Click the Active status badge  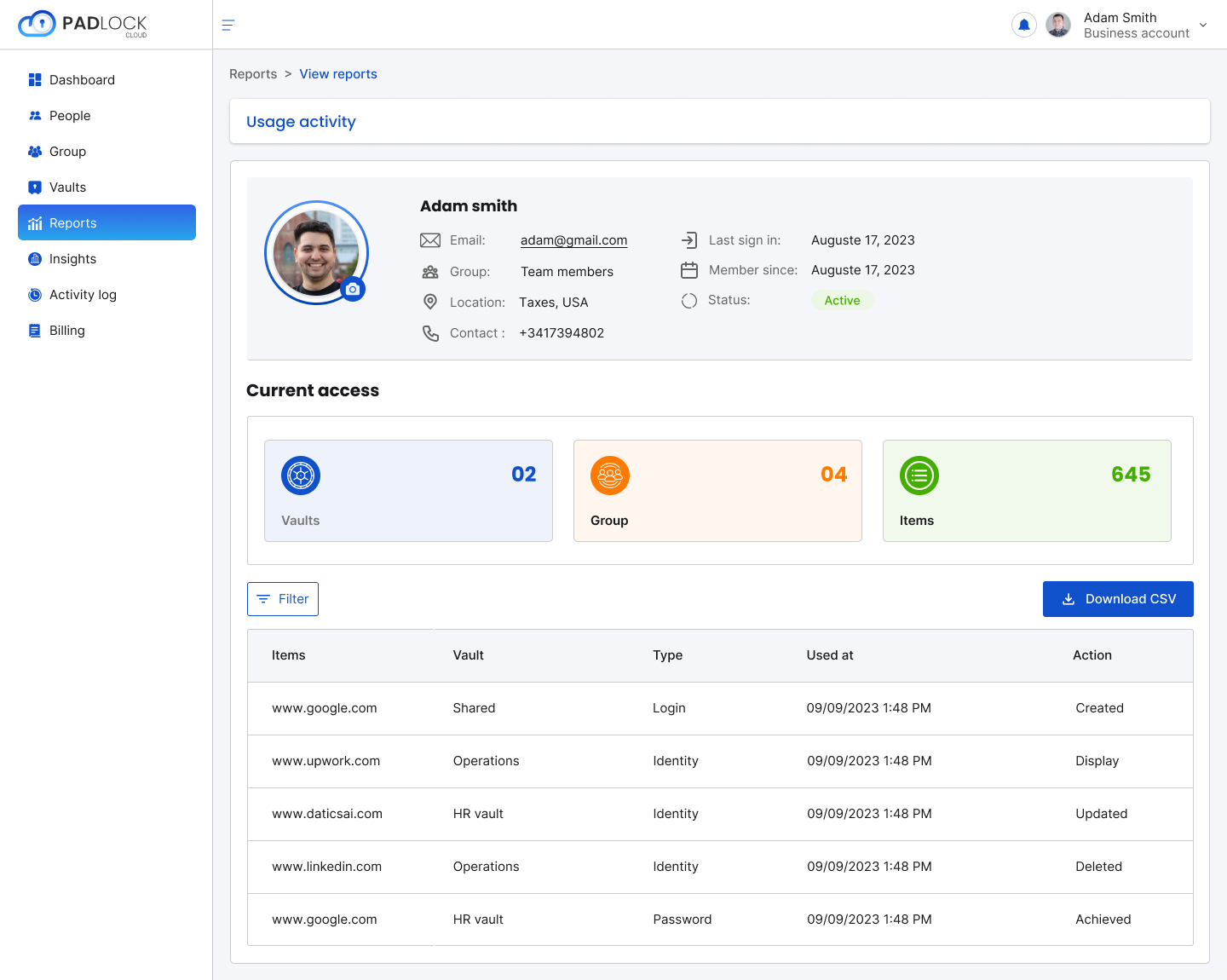click(842, 301)
